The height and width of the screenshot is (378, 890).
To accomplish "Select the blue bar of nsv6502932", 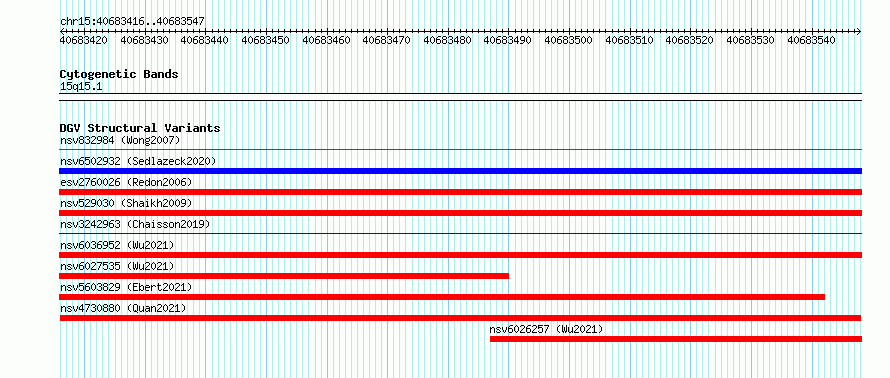I will (460, 171).
